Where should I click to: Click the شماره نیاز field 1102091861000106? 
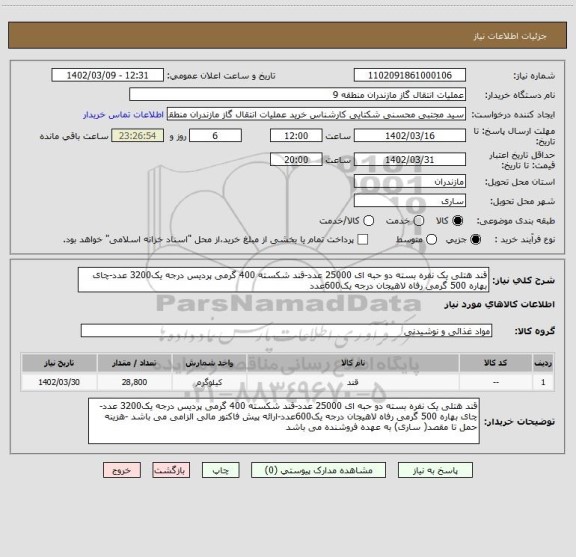(410, 75)
